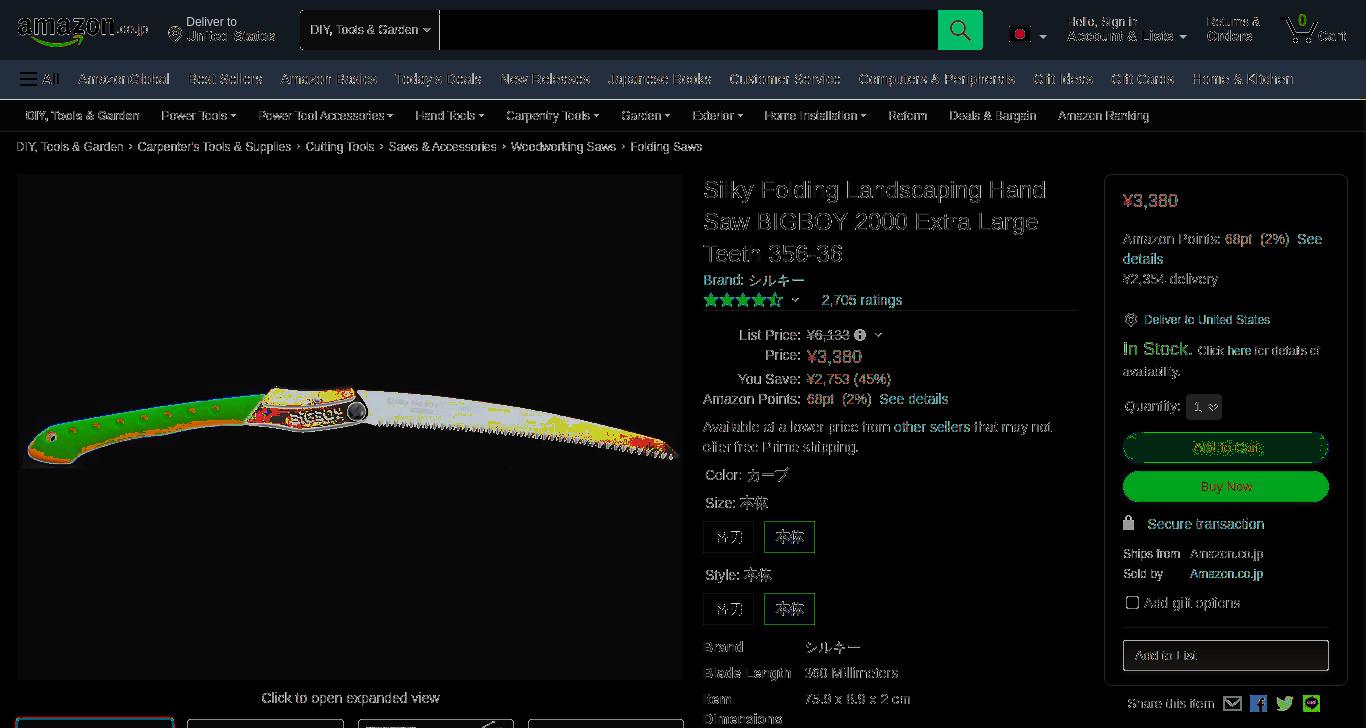Click the Brand シルキー link
The image size is (1366, 728).
pos(754,280)
